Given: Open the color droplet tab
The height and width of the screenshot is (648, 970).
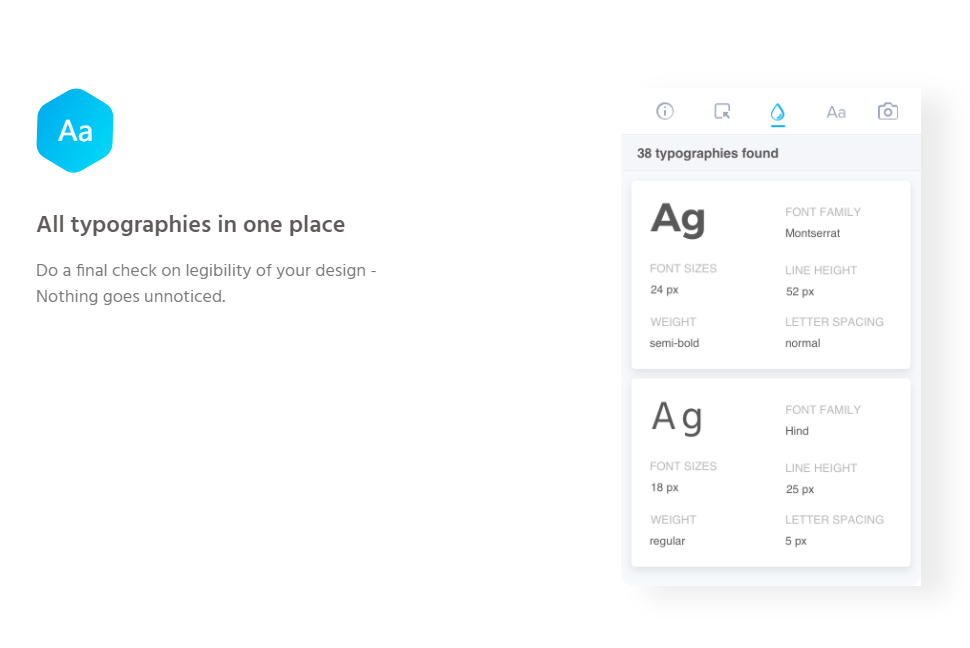Looking at the screenshot, I should point(778,112).
